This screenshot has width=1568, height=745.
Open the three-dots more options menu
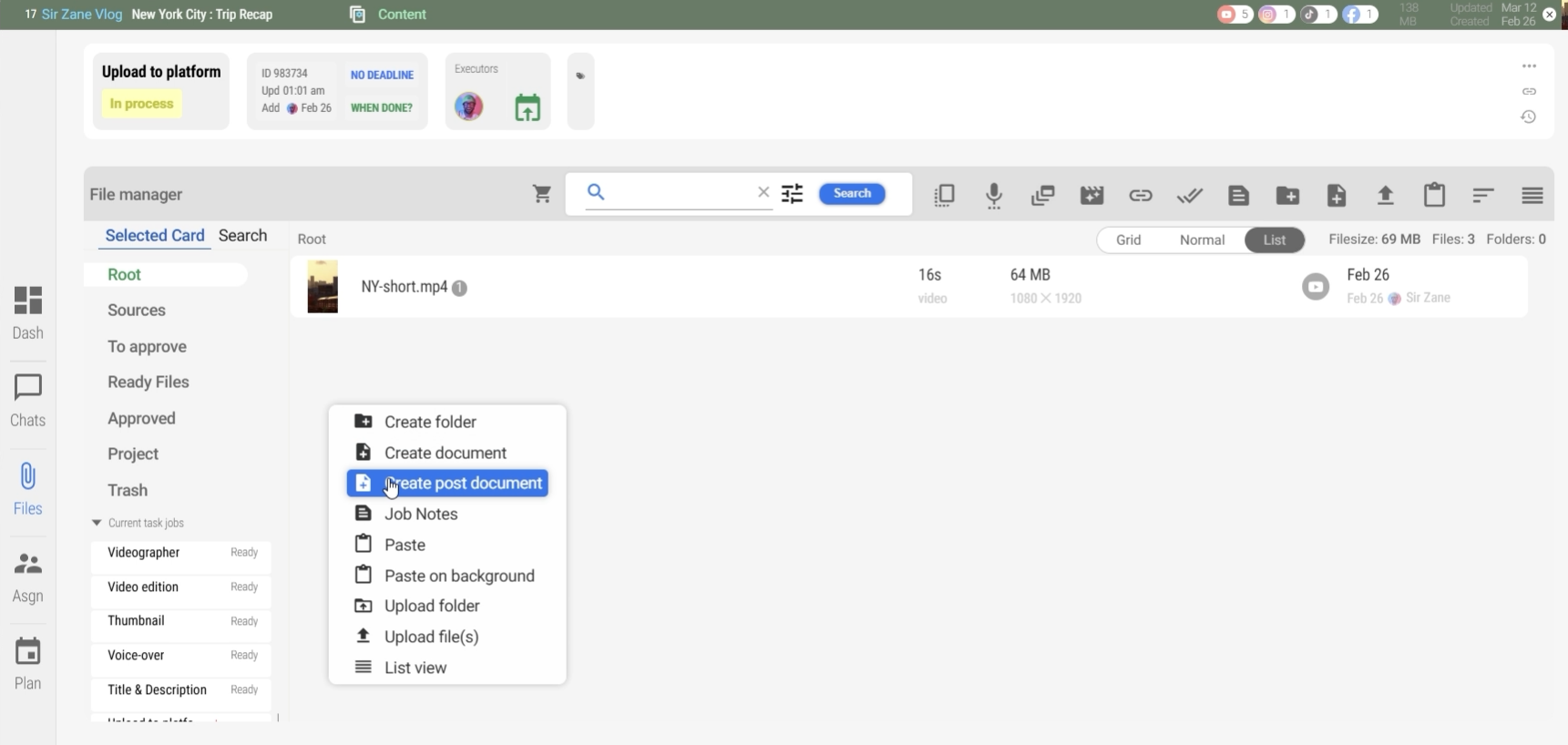point(1529,66)
